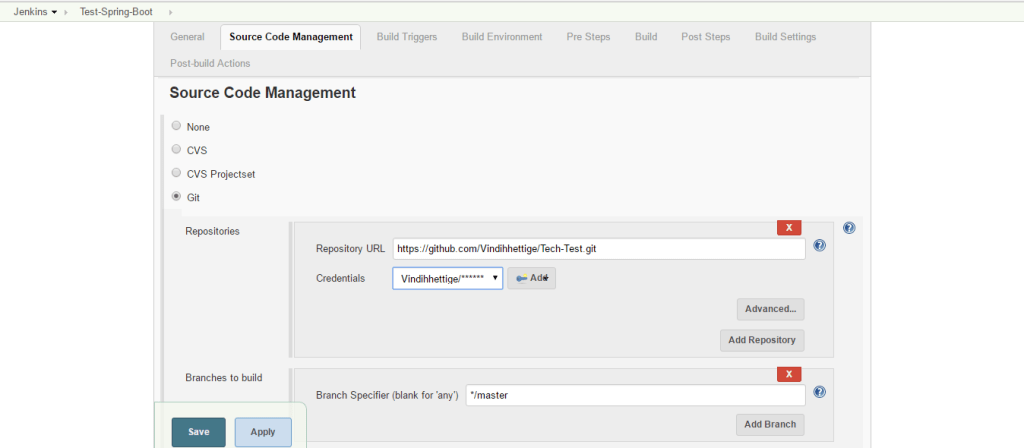Select the None radio option
This screenshot has height=448, width=1024.
(176, 125)
